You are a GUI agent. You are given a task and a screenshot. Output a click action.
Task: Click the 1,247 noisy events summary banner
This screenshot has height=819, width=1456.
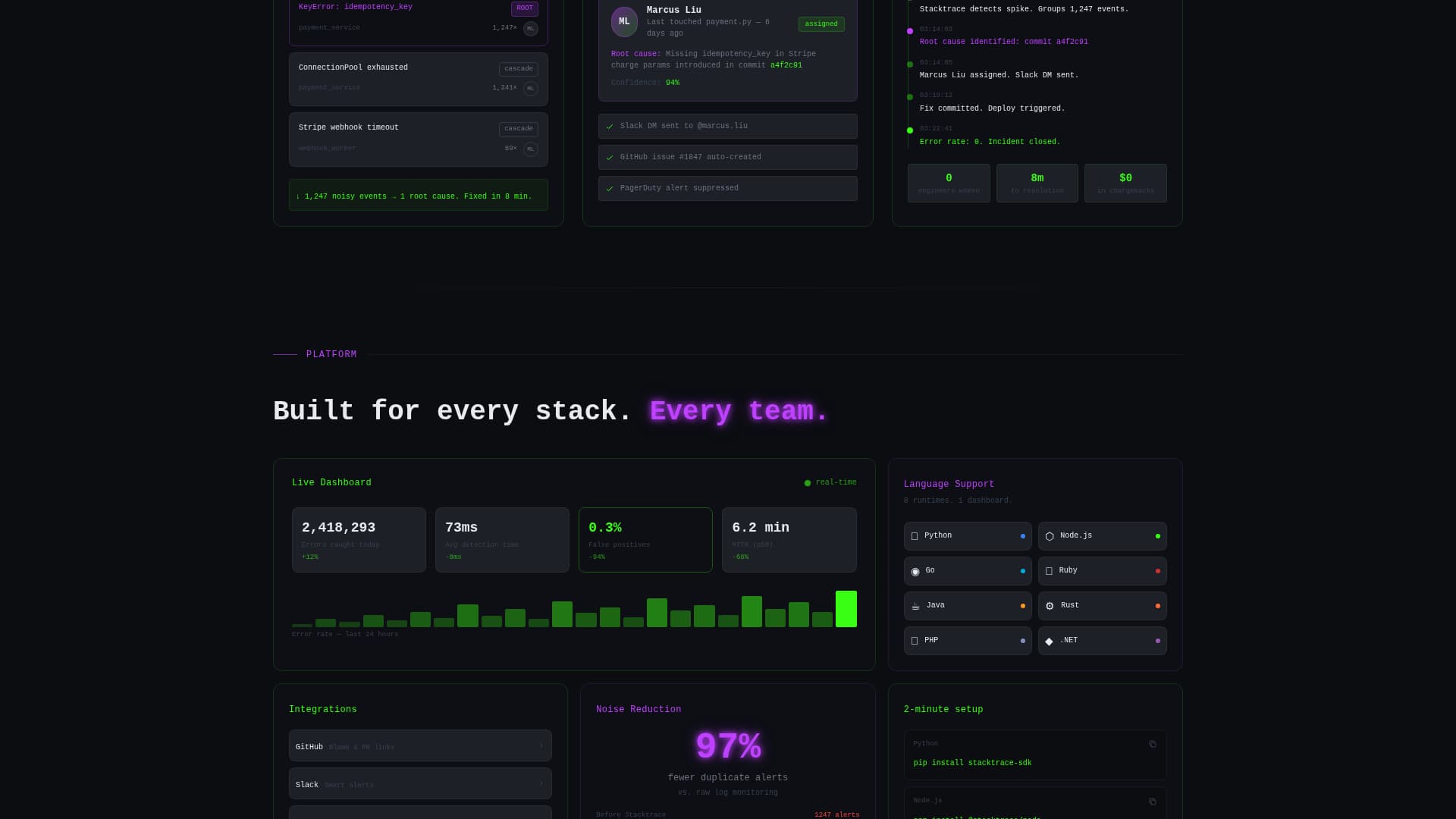pyautogui.click(x=419, y=195)
